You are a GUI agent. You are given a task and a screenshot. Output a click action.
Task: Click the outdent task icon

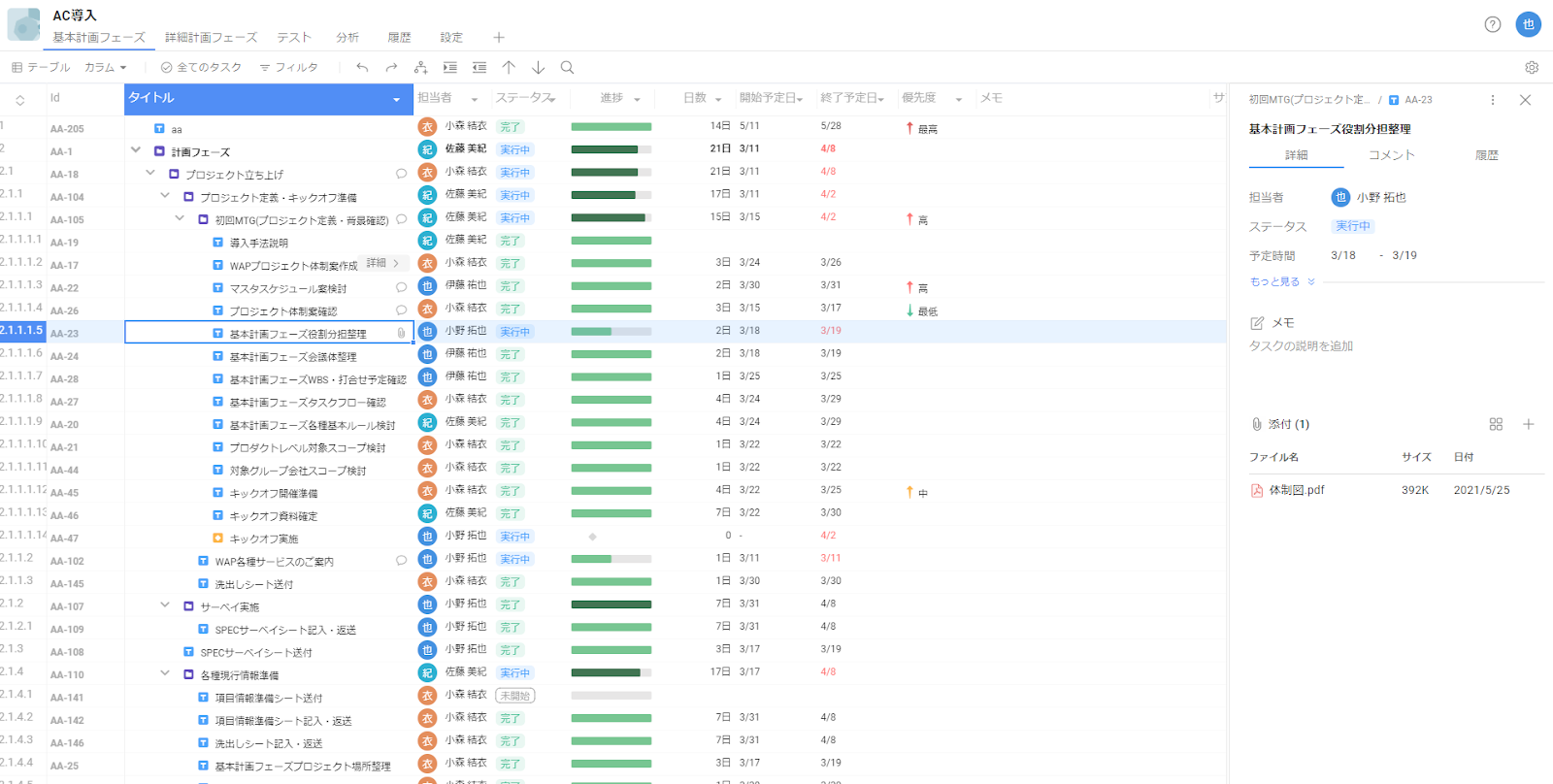tap(479, 68)
